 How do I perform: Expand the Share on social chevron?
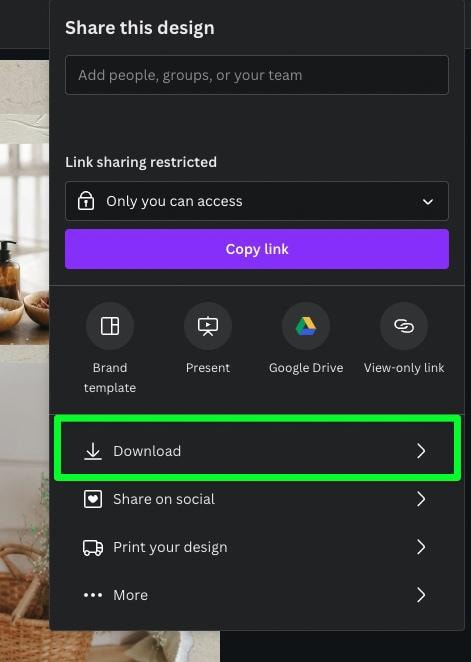(x=421, y=499)
